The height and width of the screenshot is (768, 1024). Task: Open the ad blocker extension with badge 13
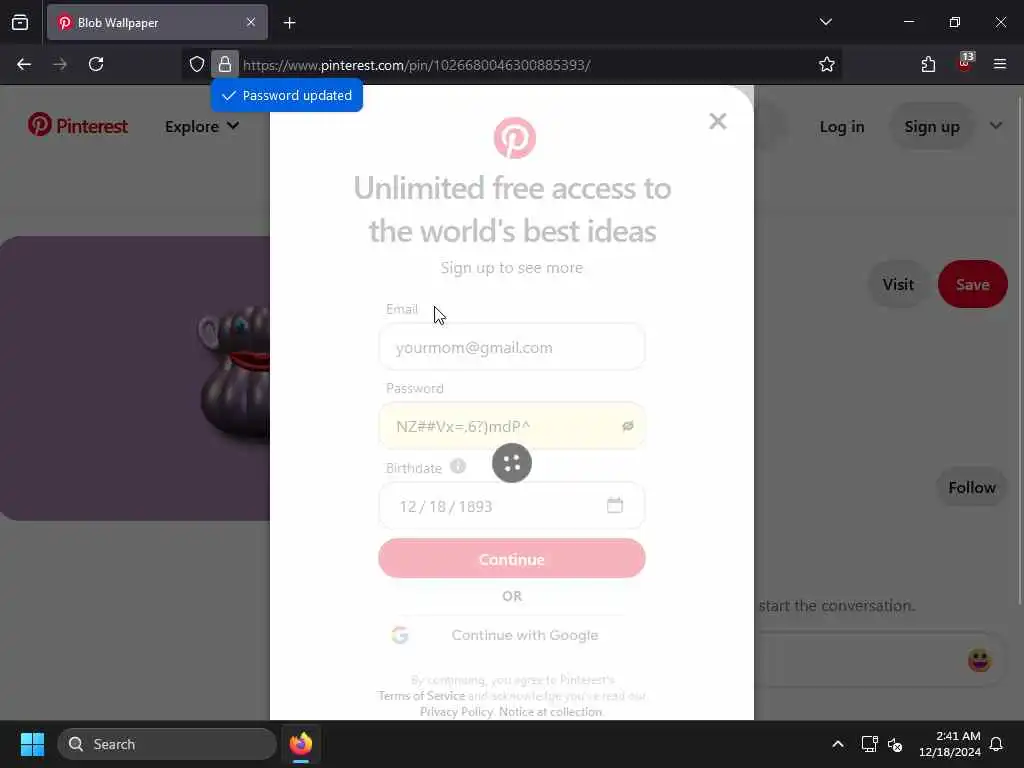click(x=965, y=63)
